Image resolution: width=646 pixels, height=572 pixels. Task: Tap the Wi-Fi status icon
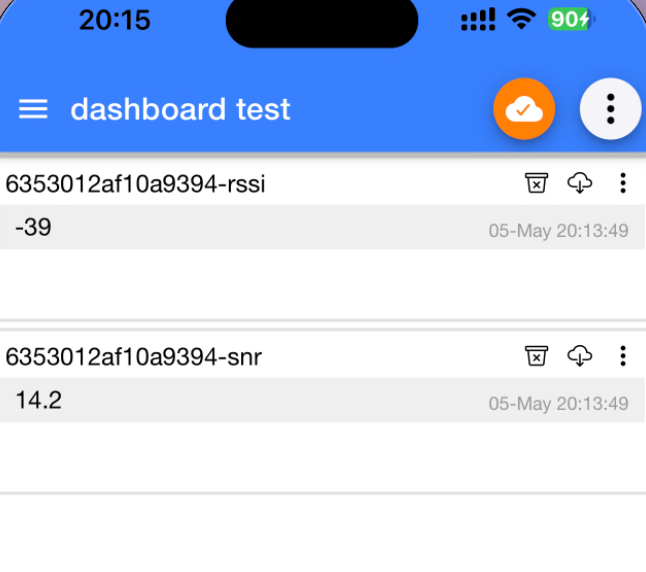tap(521, 19)
